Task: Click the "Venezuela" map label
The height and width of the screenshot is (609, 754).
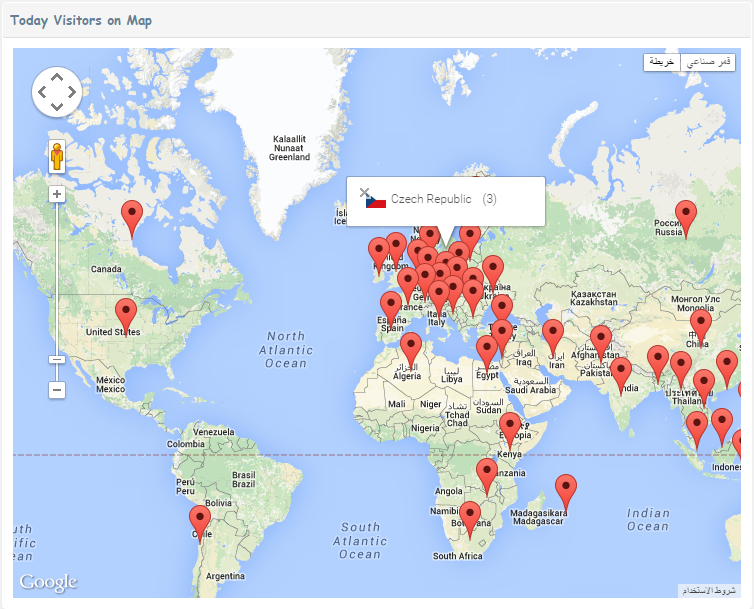Action: click(214, 432)
